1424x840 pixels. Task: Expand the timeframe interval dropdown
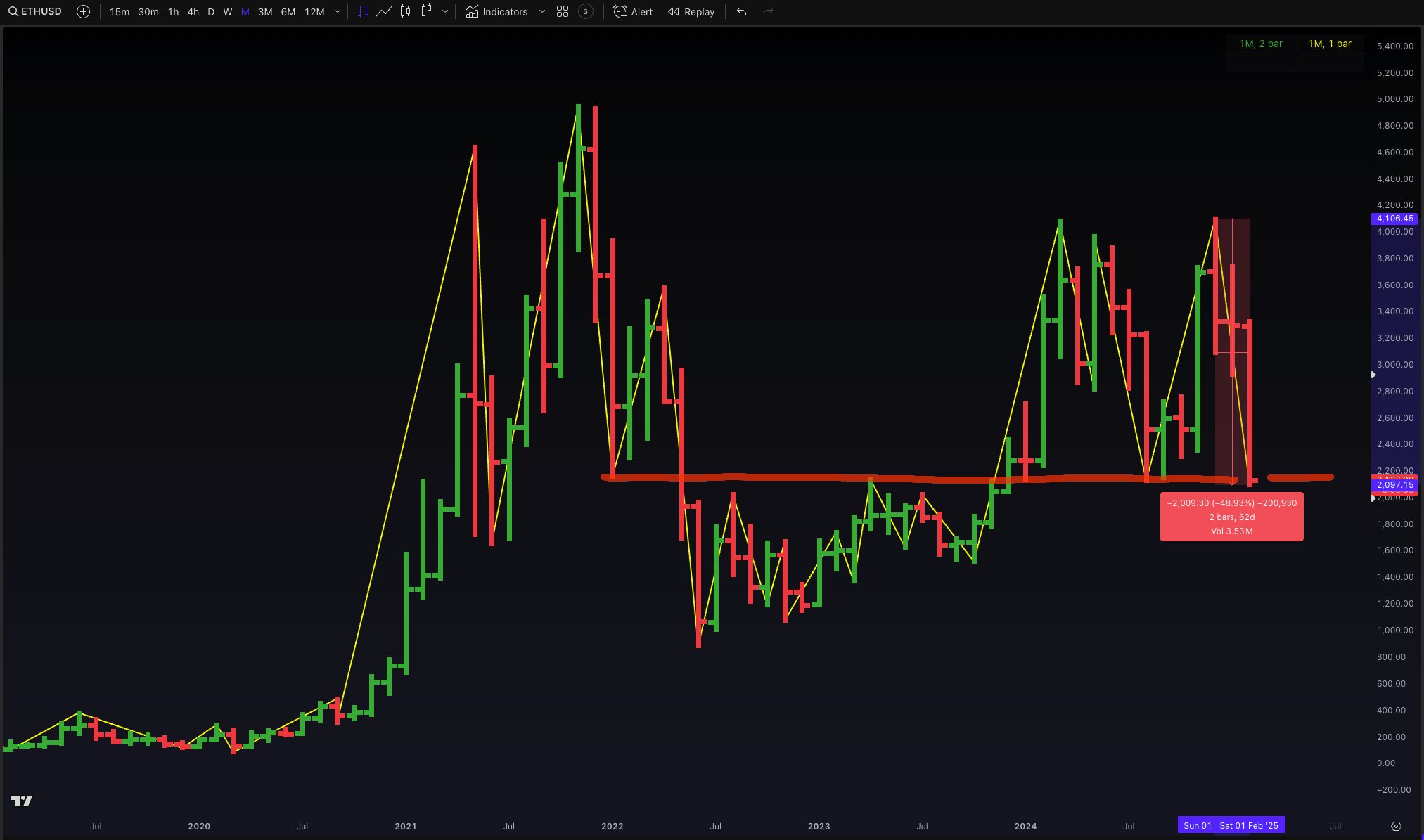pos(338,11)
